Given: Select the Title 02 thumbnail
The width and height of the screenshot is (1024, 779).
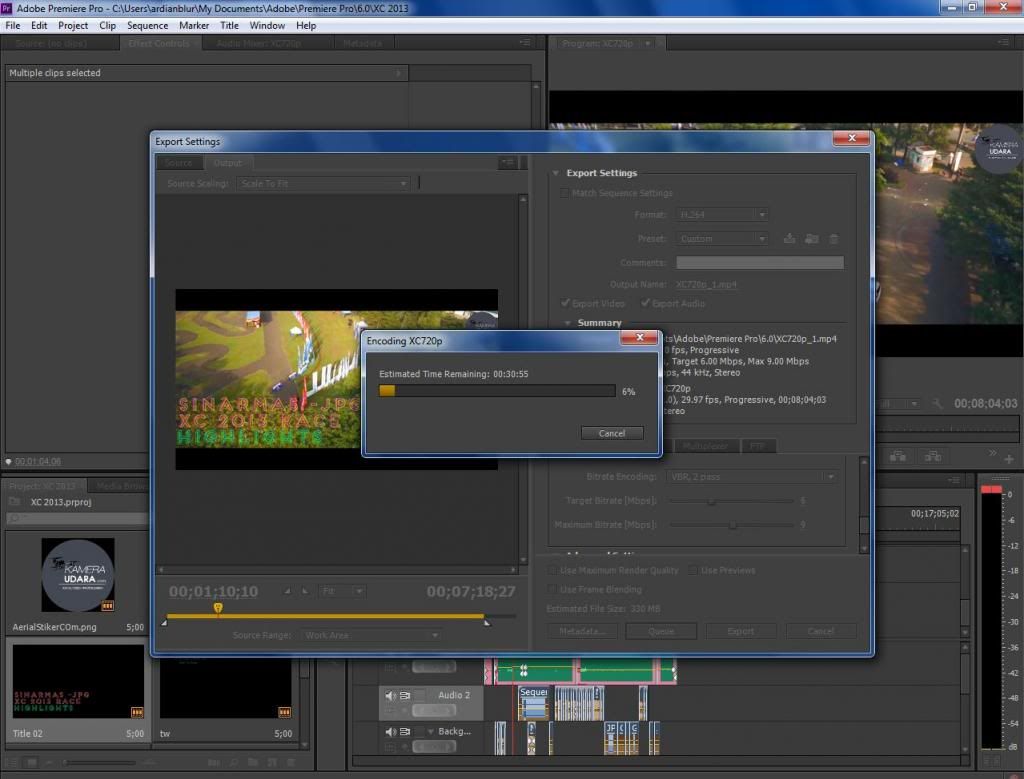Looking at the screenshot, I should 78,682.
